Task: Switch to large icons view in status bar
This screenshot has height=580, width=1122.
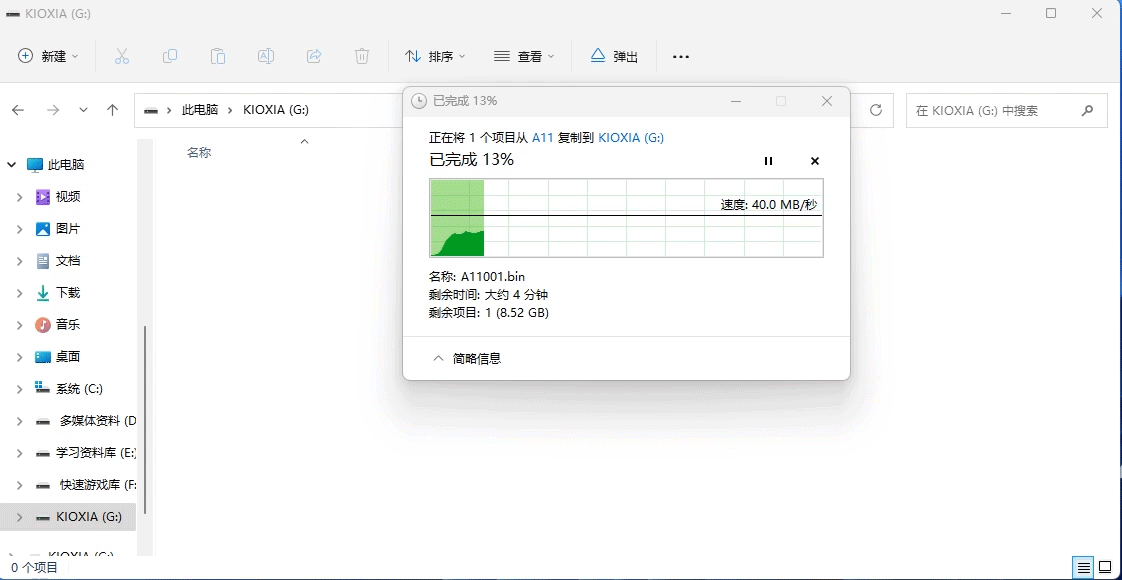Action: [1104, 568]
